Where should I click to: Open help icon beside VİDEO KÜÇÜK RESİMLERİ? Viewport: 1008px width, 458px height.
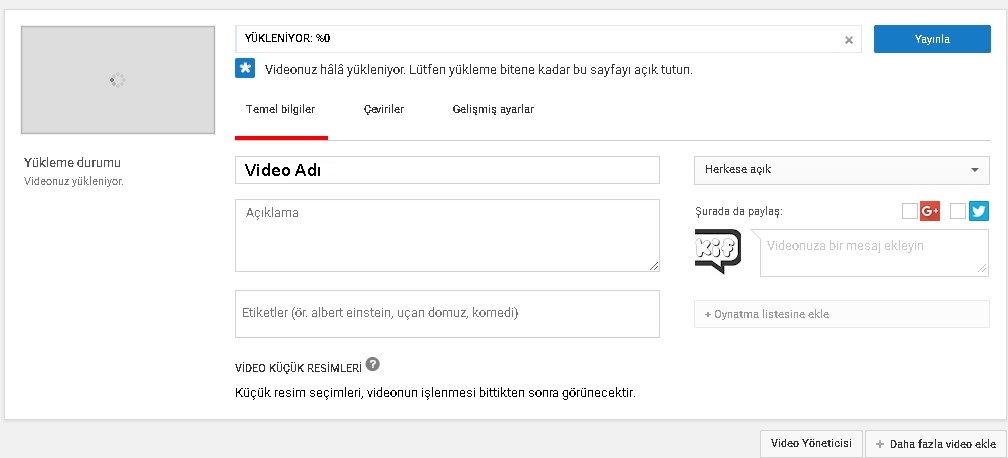(x=373, y=365)
